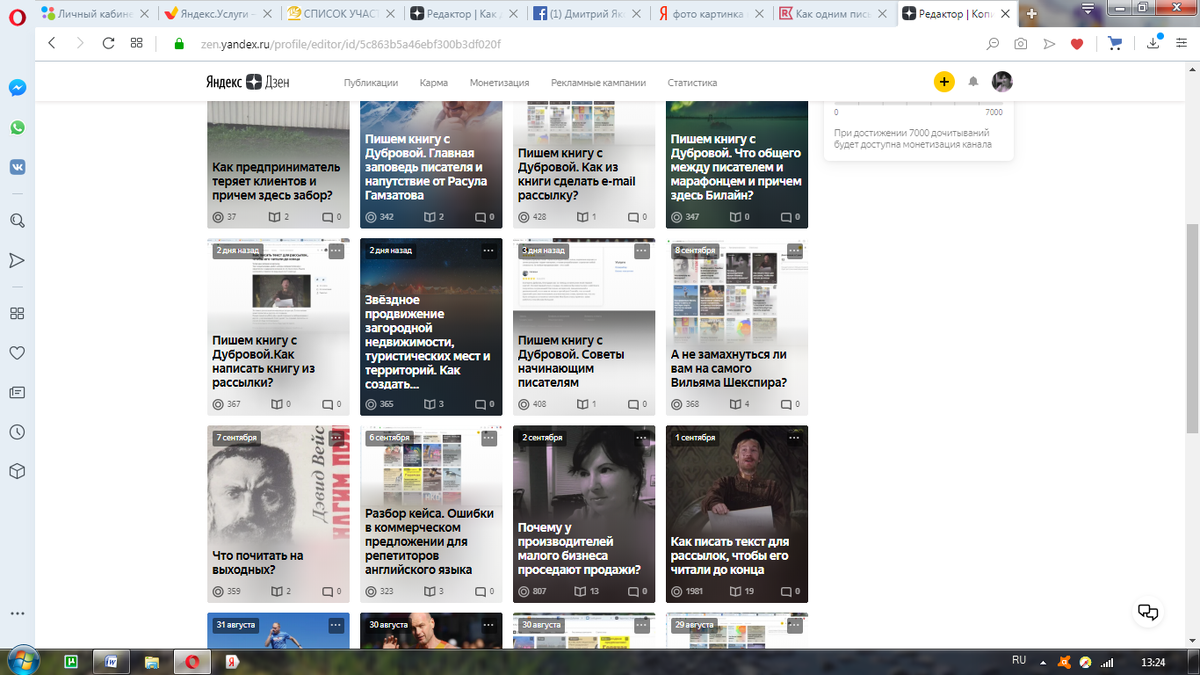1200x675 pixels.
Task: Click the red heart bookmark icon
Action: coord(1077,44)
